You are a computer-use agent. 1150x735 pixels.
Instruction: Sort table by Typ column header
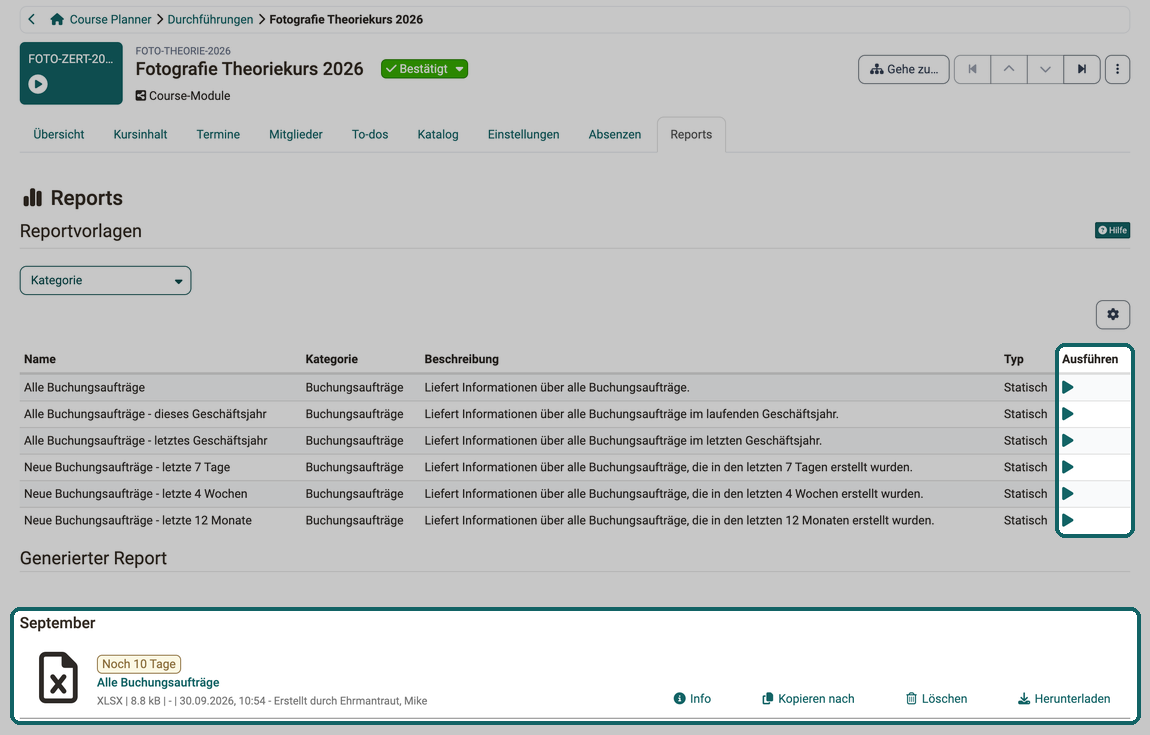click(1014, 359)
